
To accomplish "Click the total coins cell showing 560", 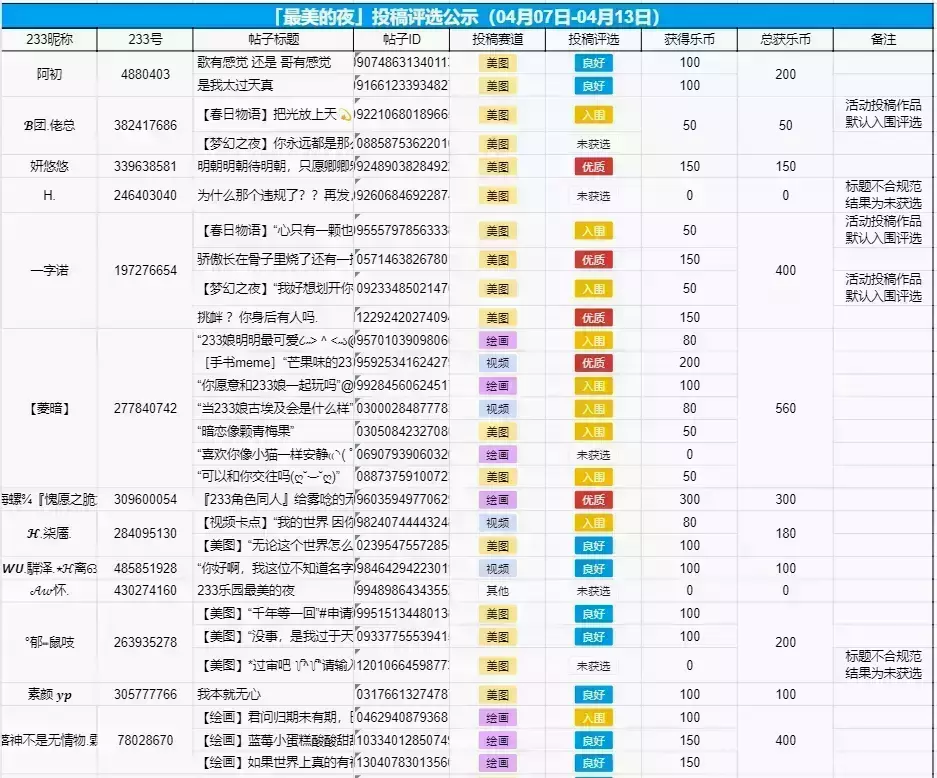I will 785,409.
